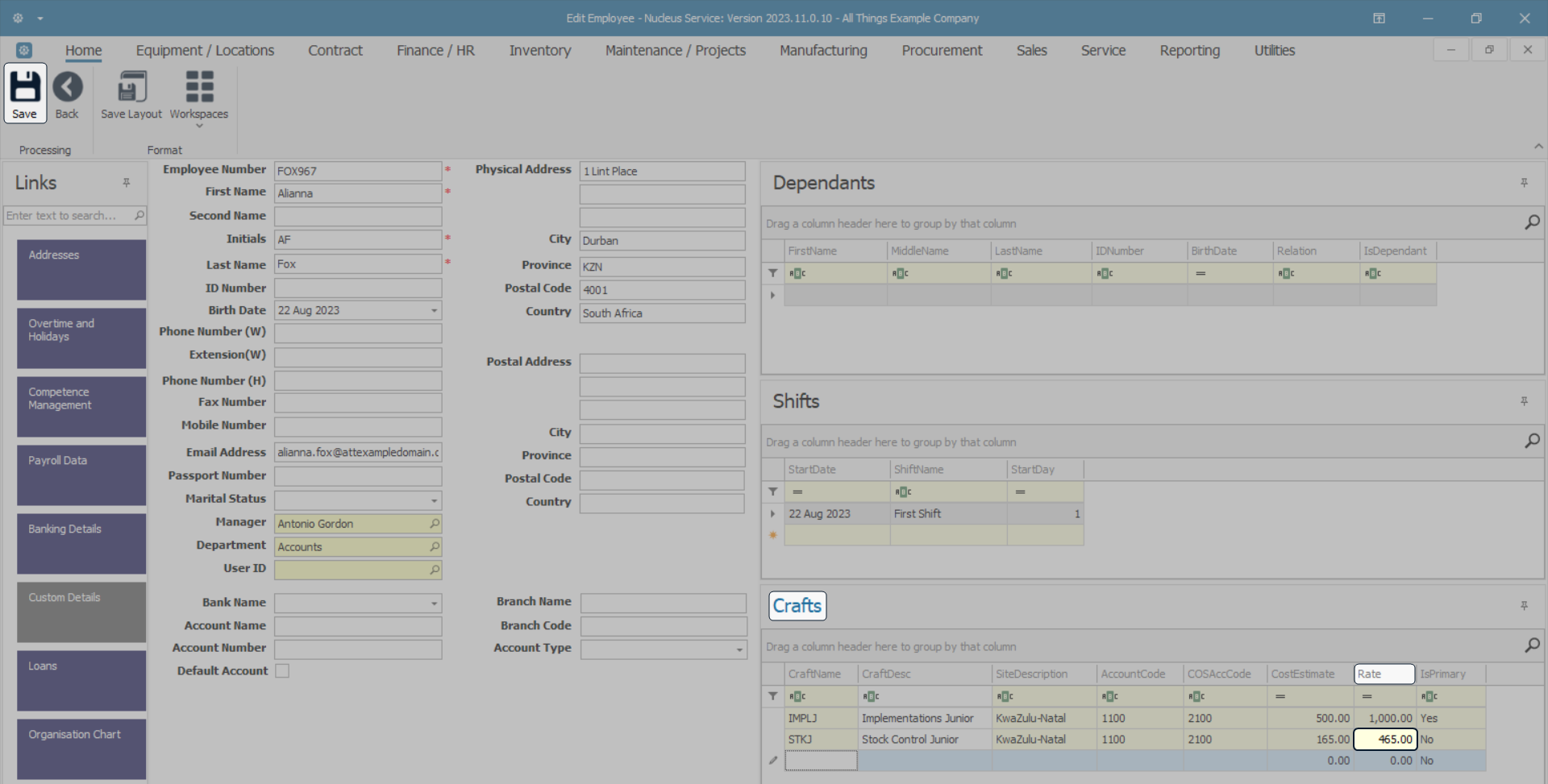Click the search icon in Dependants panel
The image size is (1548, 784).
(1532, 222)
